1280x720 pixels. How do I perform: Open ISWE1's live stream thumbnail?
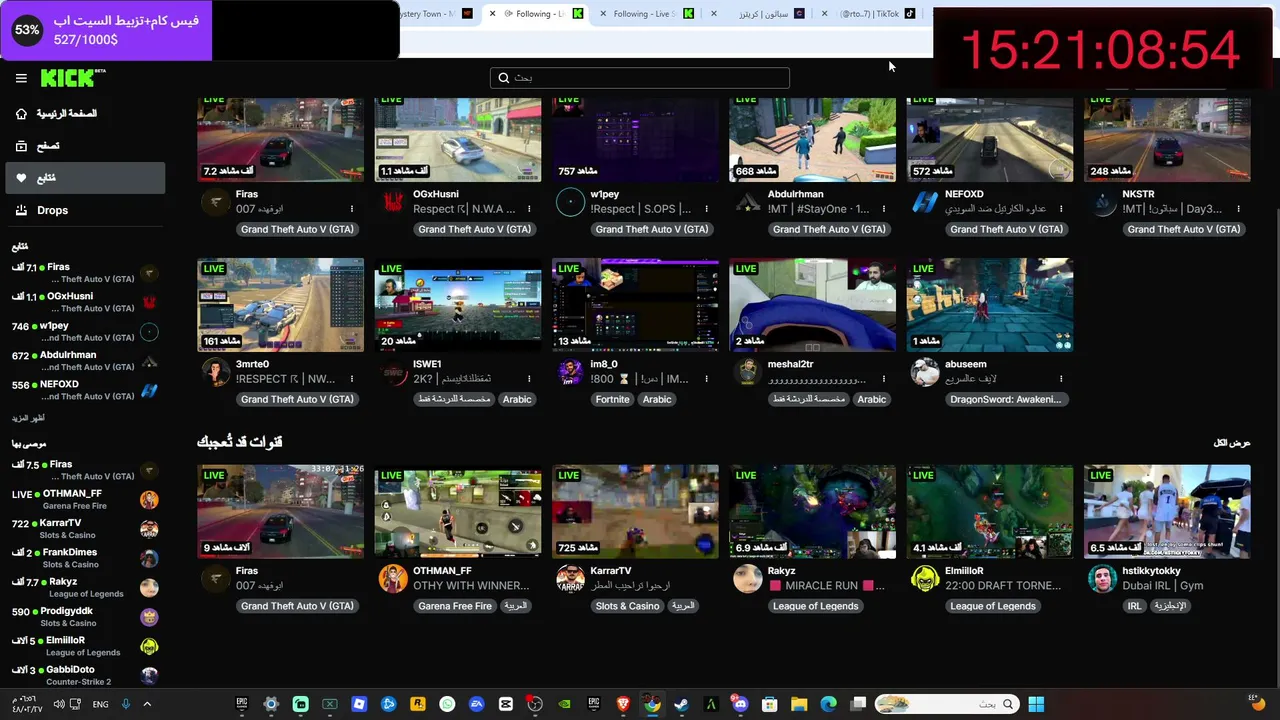click(x=458, y=305)
